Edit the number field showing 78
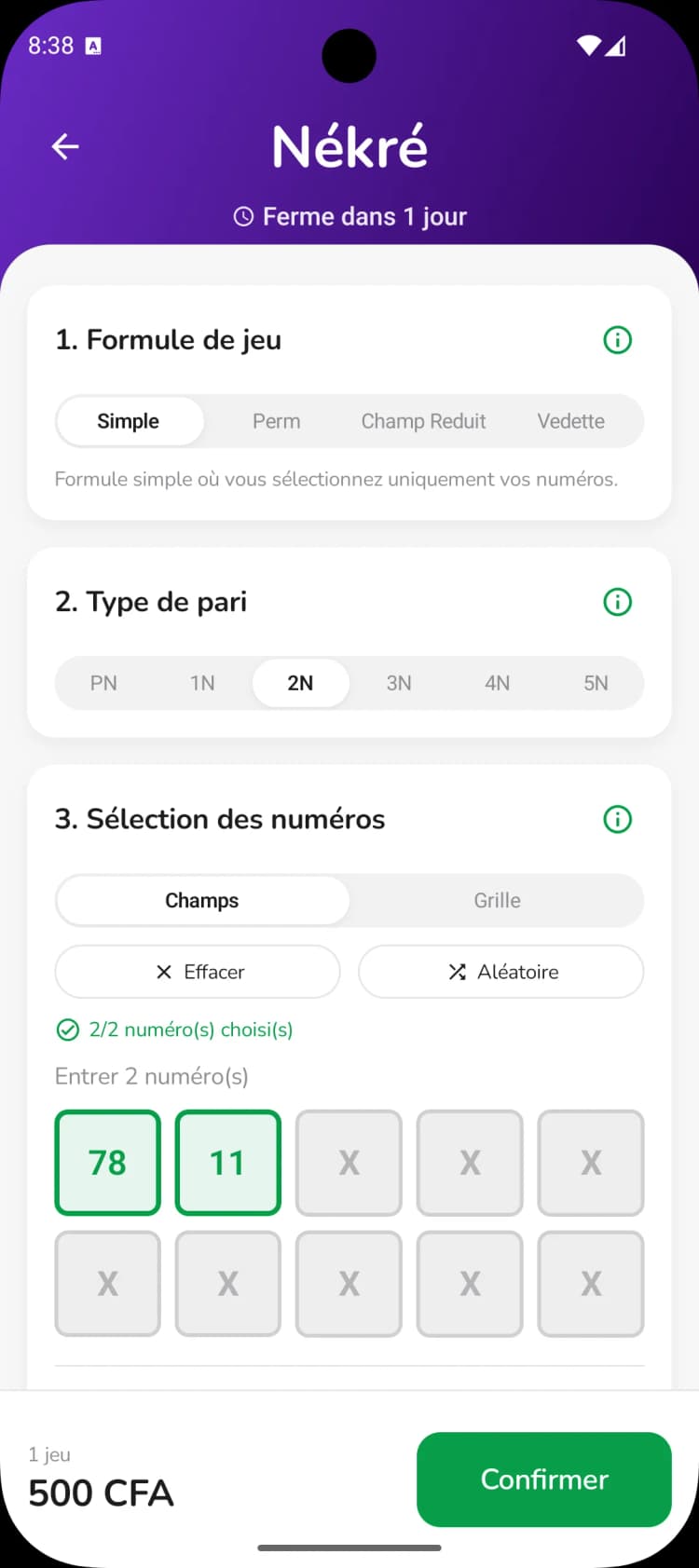Viewport: 699px width, 1568px height. click(x=107, y=1163)
